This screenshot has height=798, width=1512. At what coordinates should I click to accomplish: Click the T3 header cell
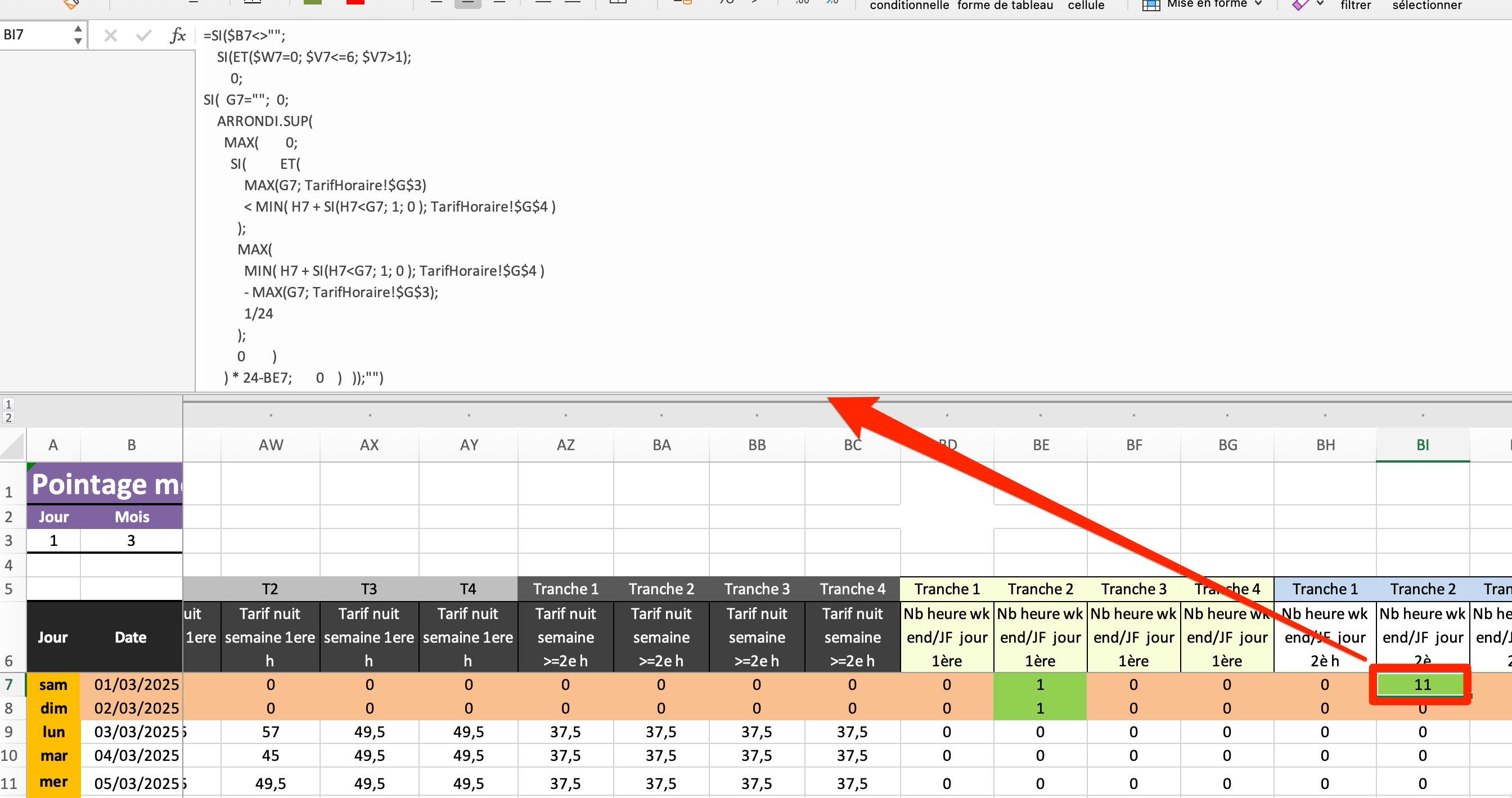click(x=369, y=589)
